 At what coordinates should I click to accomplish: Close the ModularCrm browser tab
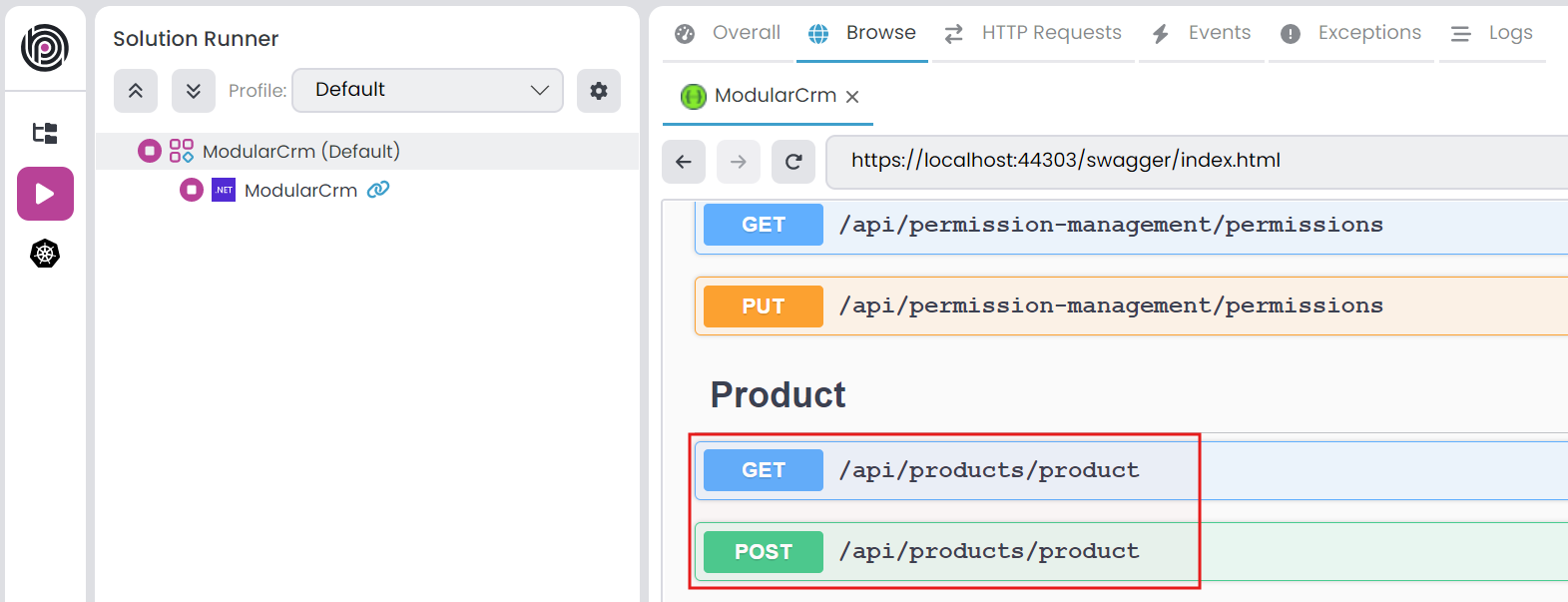pyautogui.click(x=852, y=97)
